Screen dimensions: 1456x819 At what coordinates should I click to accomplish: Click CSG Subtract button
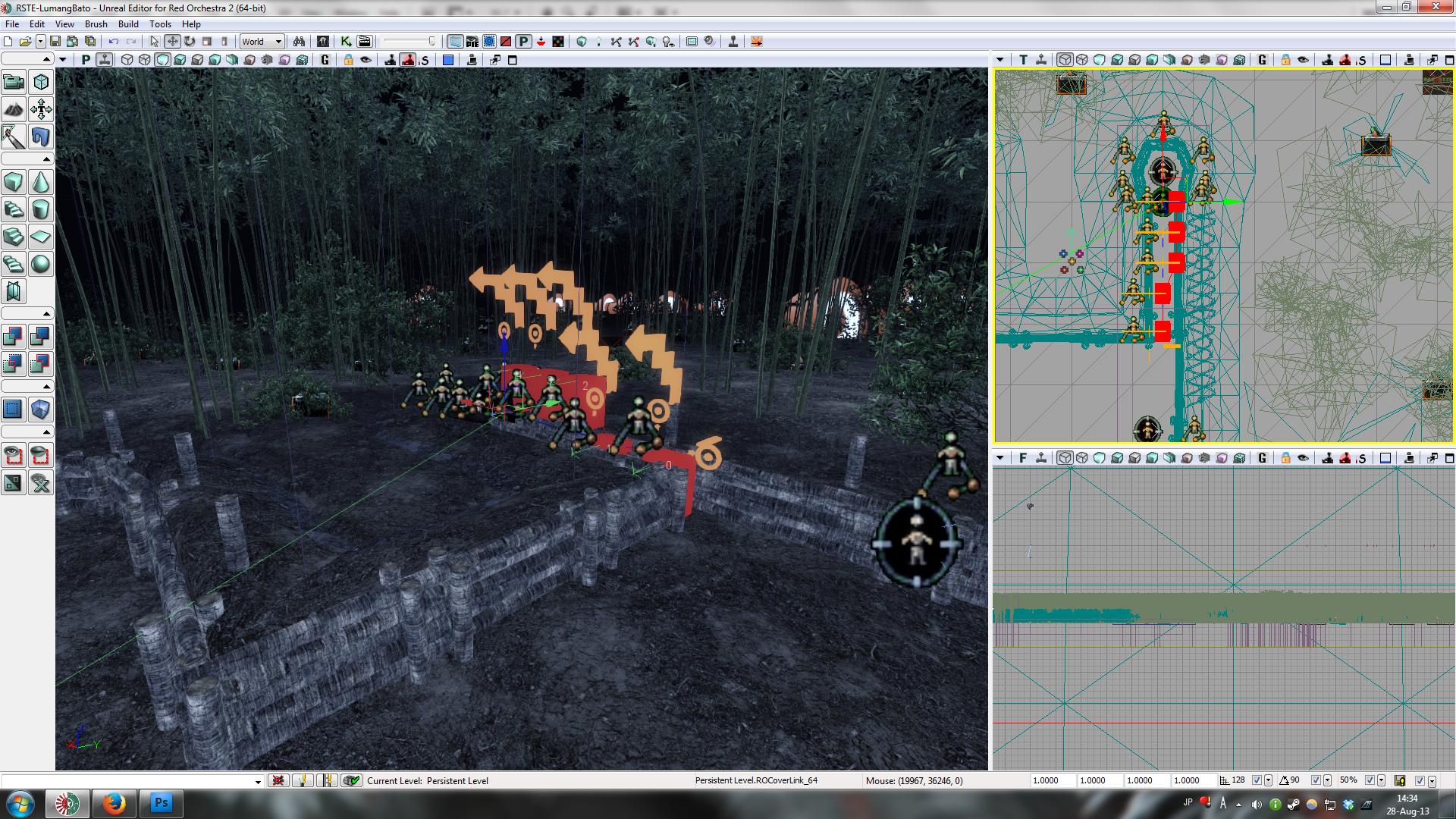tap(41, 337)
